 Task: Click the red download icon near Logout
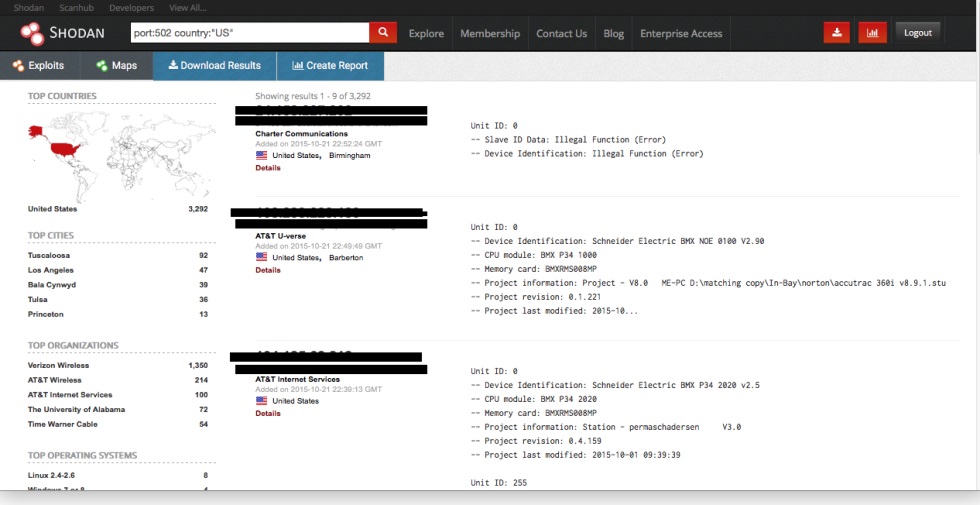coord(836,32)
